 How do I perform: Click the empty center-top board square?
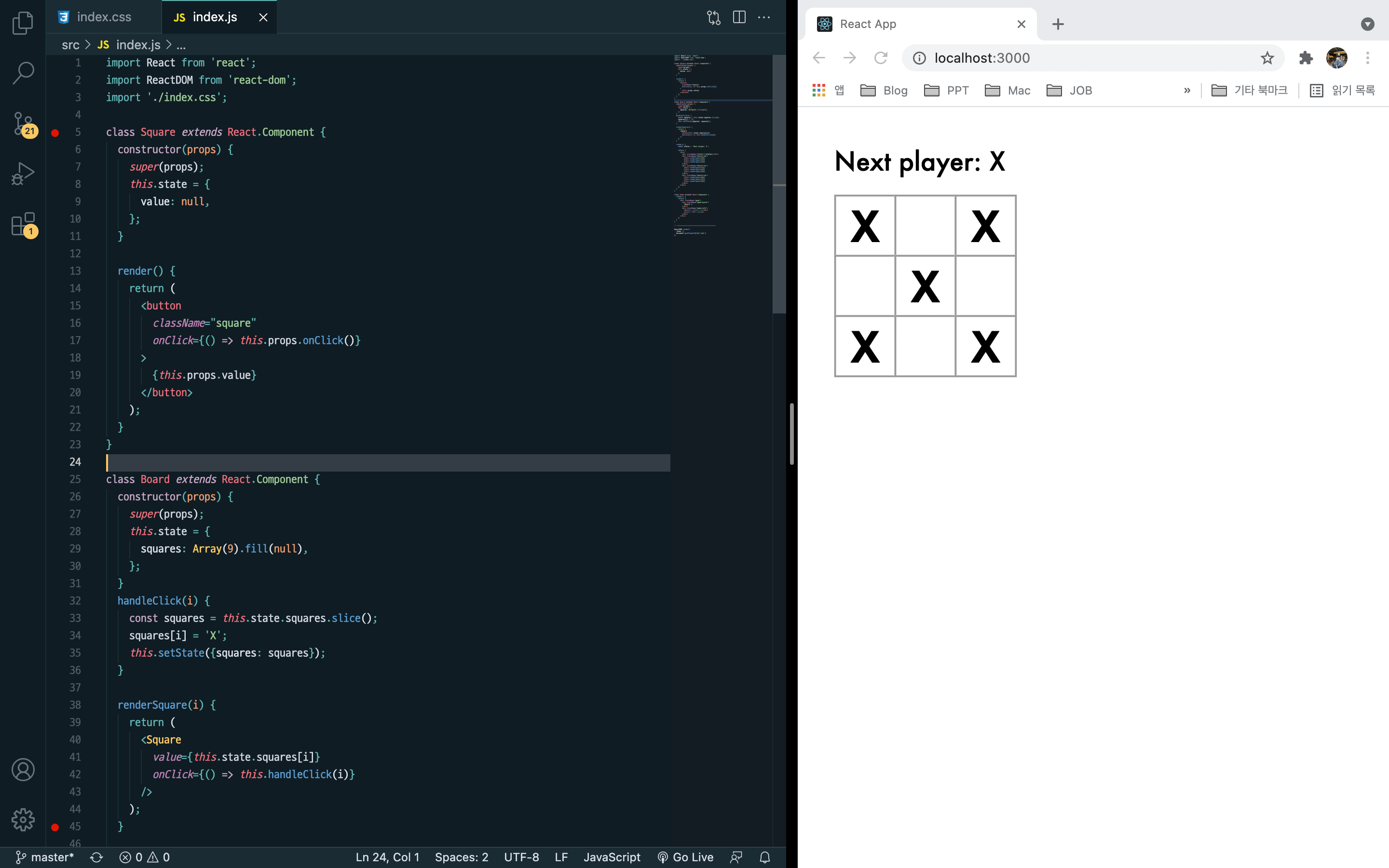click(x=925, y=226)
